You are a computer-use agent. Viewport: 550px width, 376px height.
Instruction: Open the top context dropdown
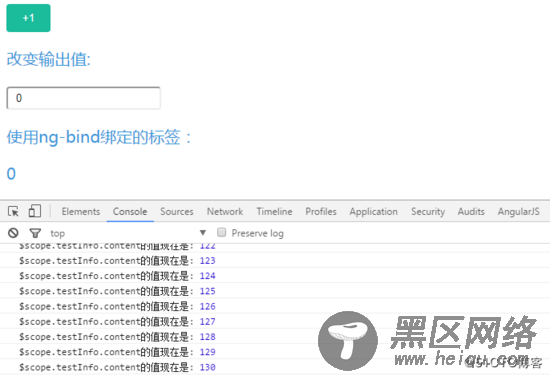pyautogui.click(x=128, y=233)
